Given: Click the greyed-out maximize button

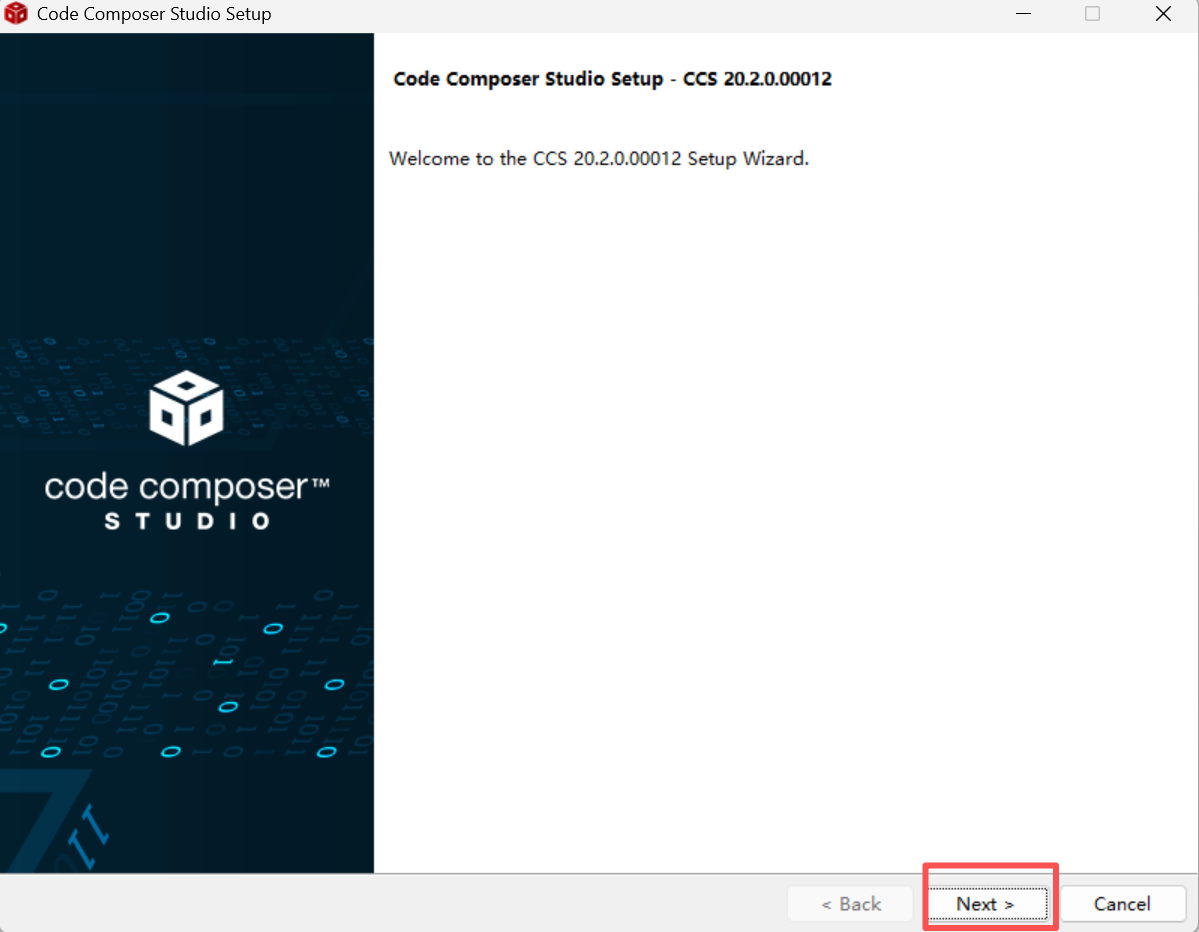Looking at the screenshot, I should tap(1092, 14).
